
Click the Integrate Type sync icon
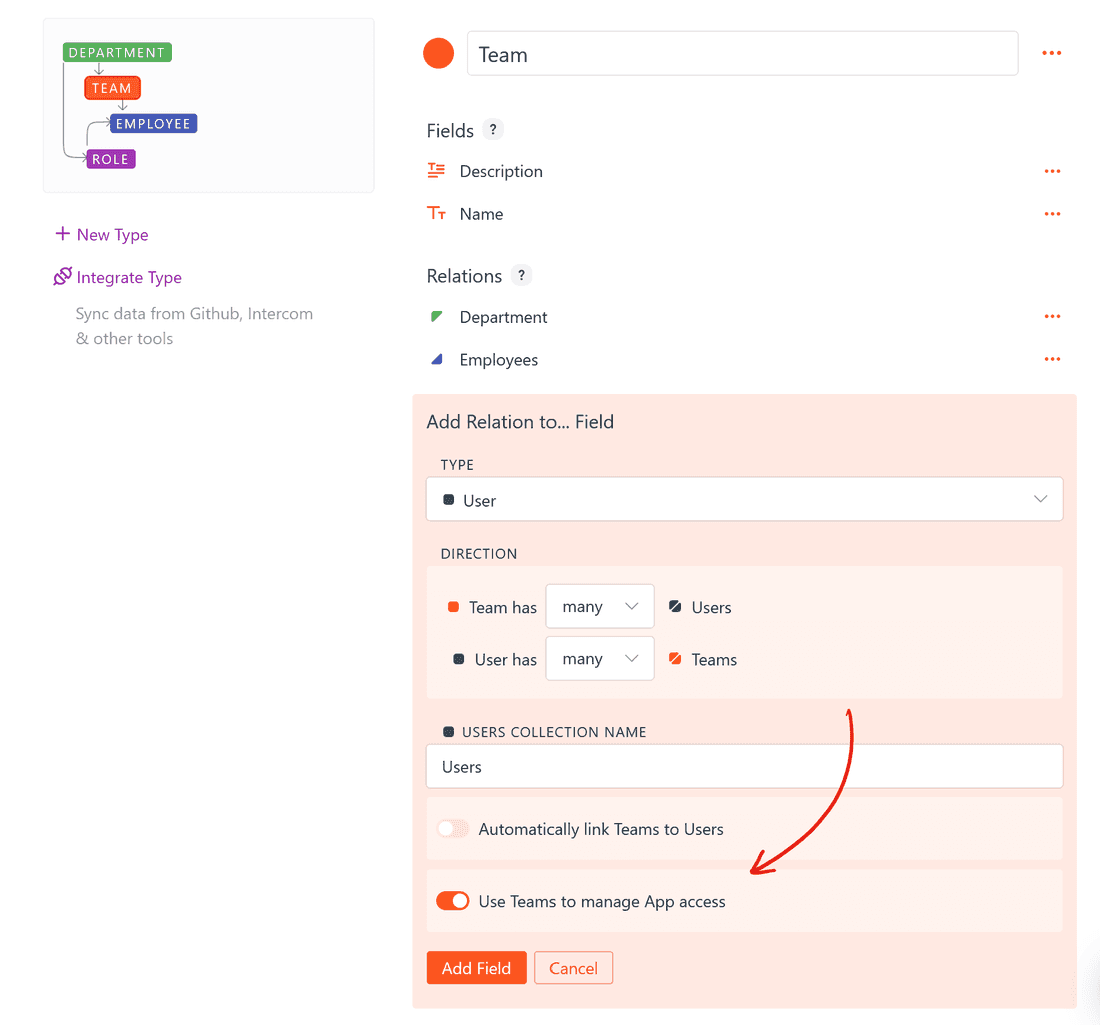tap(62, 277)
